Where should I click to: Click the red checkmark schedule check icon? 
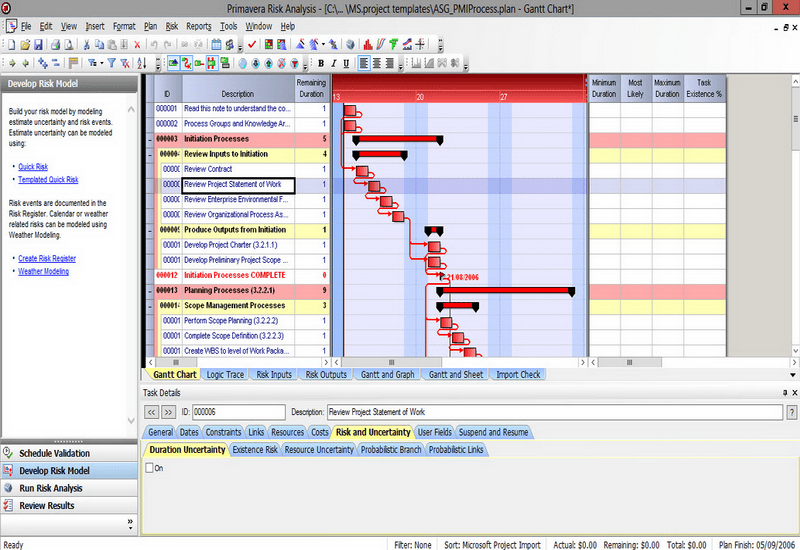tap(252, 45)
